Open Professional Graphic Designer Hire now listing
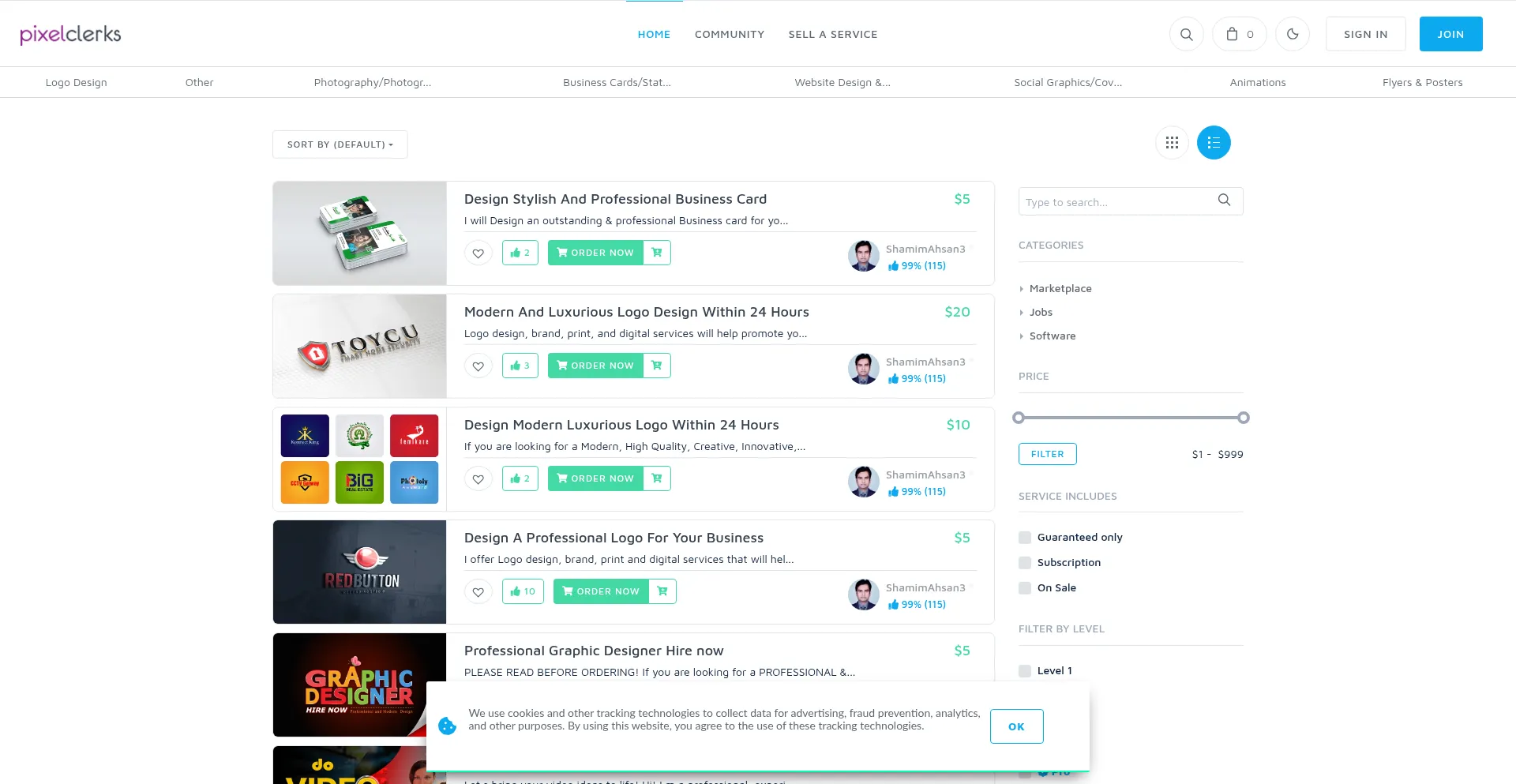Image resolution: width=1516 pixels, height=784 pixels. coord(594,651)
